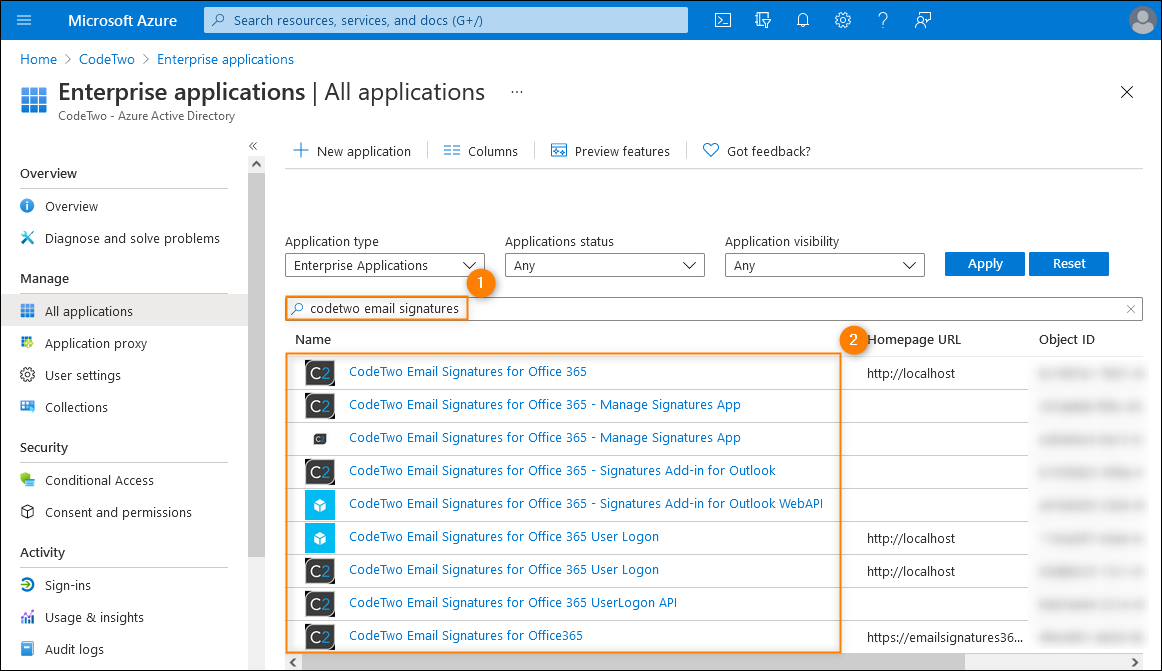Open User Logon link beside the C2 logo
This screenshot has width=1162, height=671.
504,569
